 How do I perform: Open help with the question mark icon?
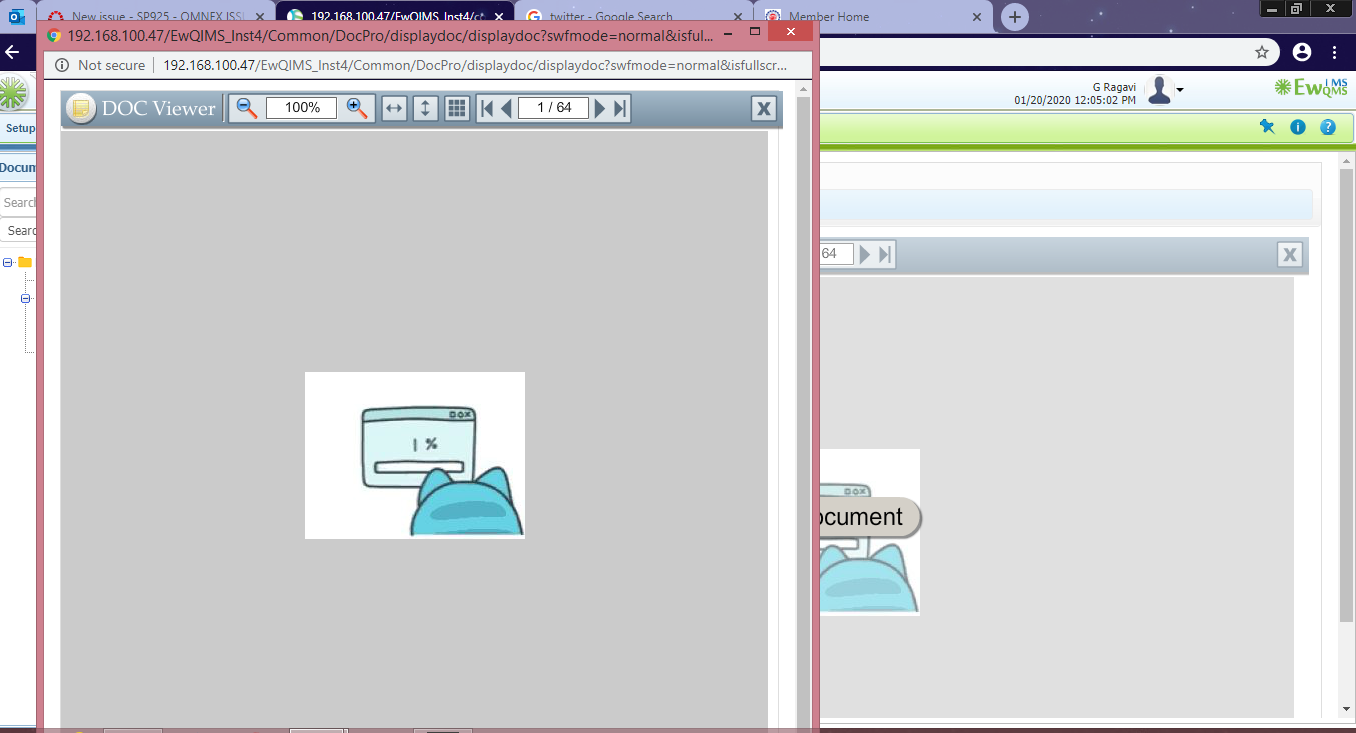point(1328,127)
